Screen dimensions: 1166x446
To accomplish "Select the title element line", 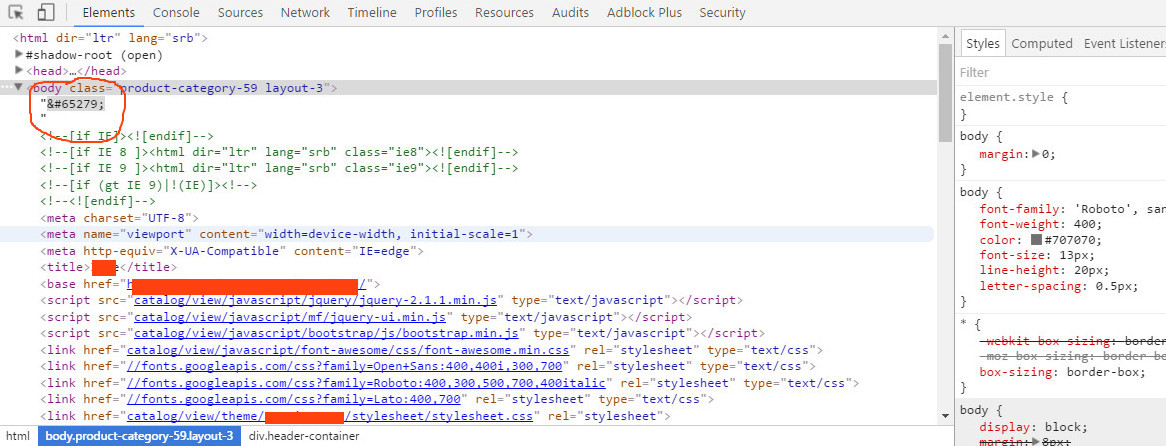I will pyautogui.click(x=109, y=267).
